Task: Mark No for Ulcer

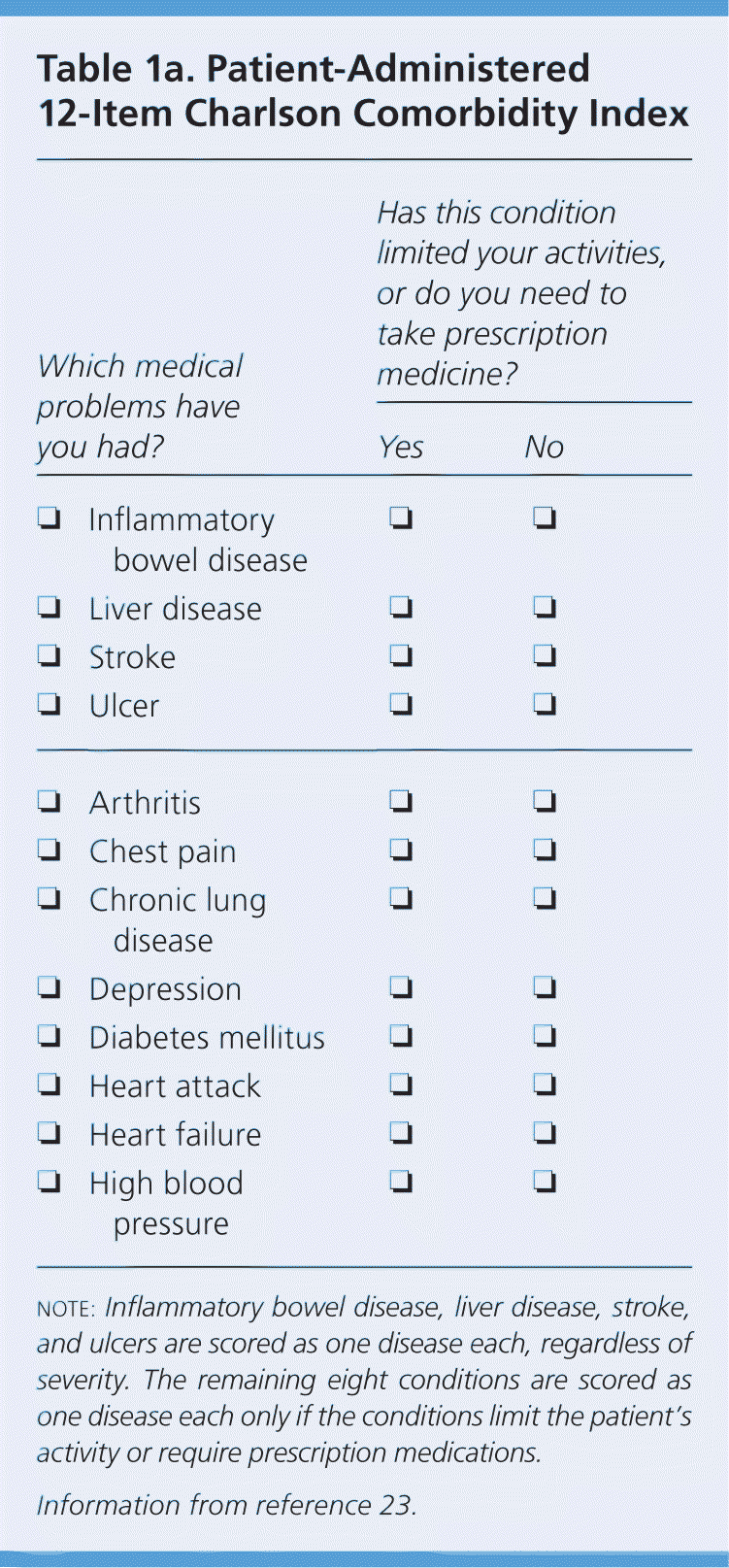Action: pyautogui.click(x=545, y=705)
